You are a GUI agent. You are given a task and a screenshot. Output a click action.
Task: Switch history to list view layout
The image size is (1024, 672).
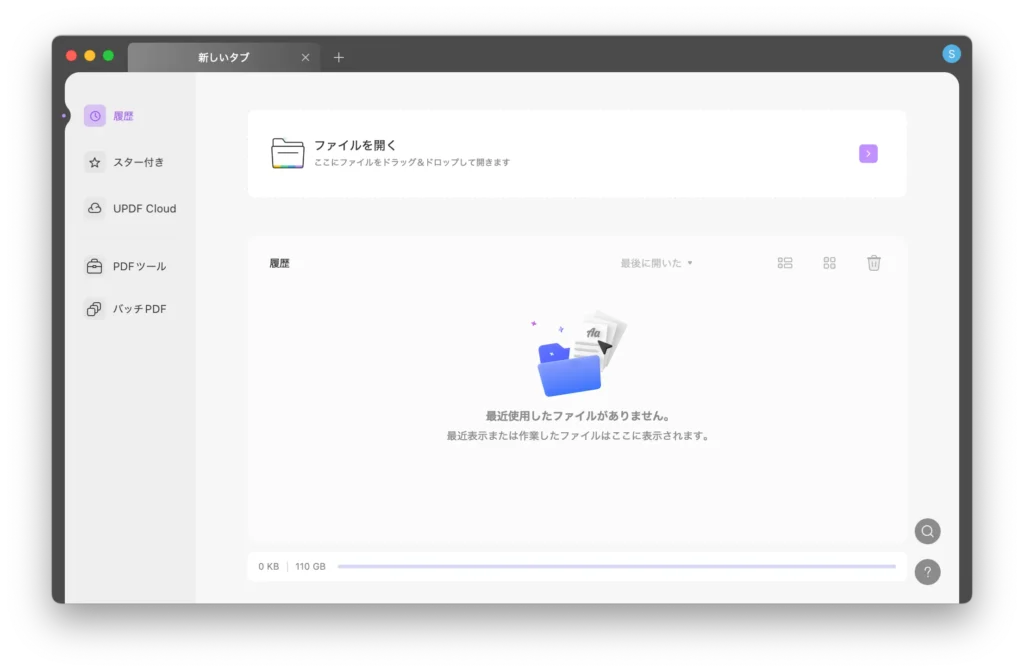coord(785,263)
